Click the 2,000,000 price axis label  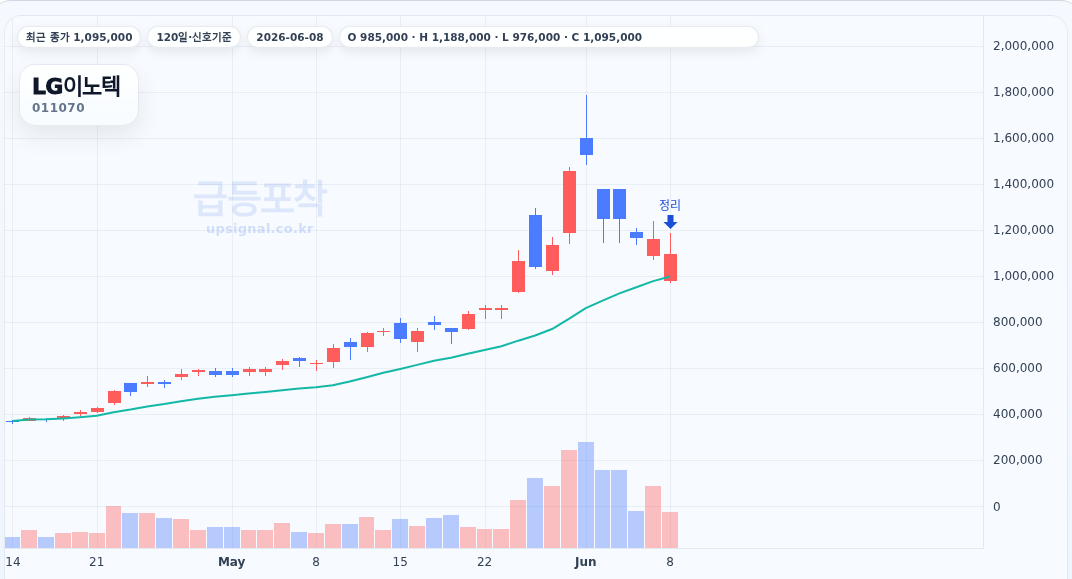pos(1023,46)
